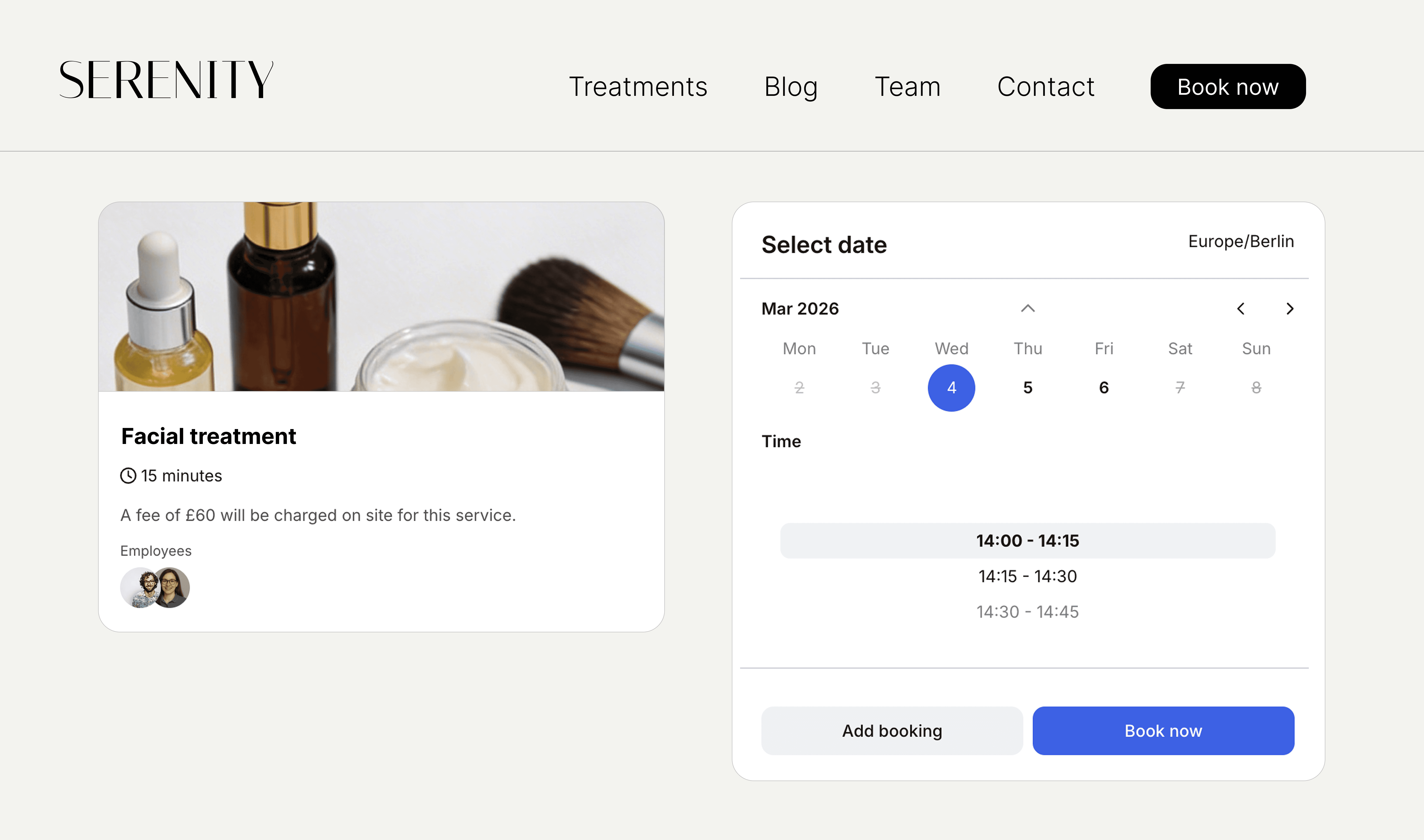Go to previous month with left arrow
Viewport: 1424px width, 840px height.
pyautogui.click(x=1241, y=308)
